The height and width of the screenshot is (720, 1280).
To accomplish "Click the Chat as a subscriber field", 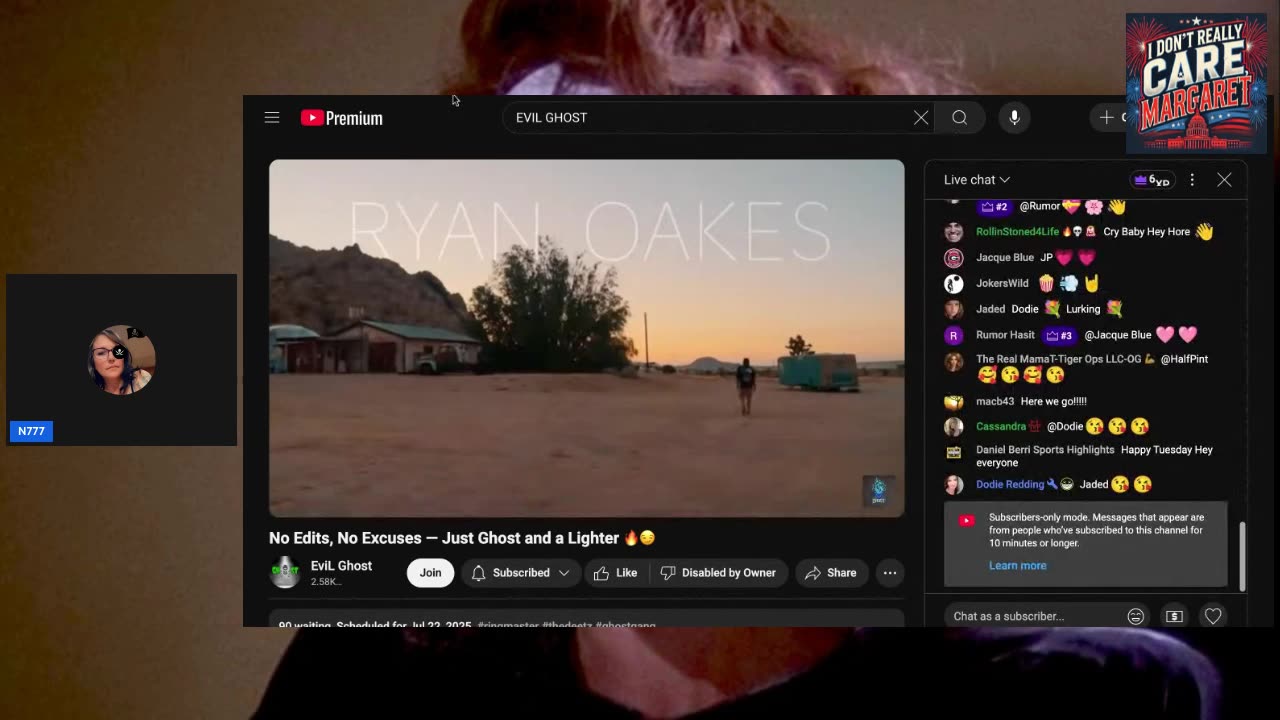I will coord(1035,616).
